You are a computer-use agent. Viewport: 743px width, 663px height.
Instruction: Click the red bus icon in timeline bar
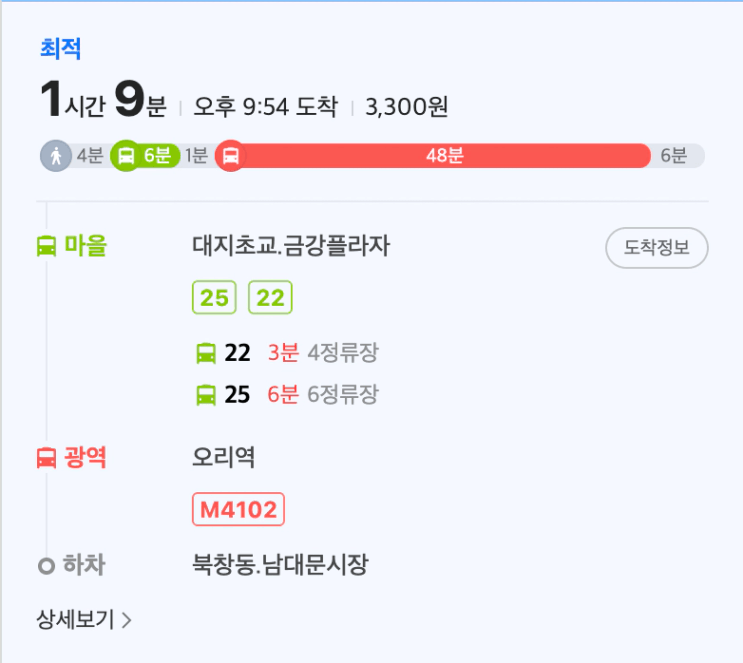coord(231,155)
